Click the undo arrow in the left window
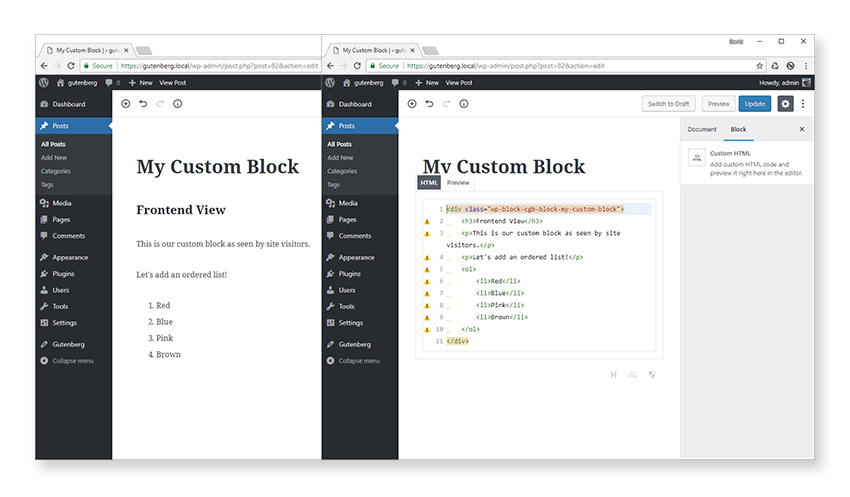Viewport: 850px width, 497px height. point(143,104)
